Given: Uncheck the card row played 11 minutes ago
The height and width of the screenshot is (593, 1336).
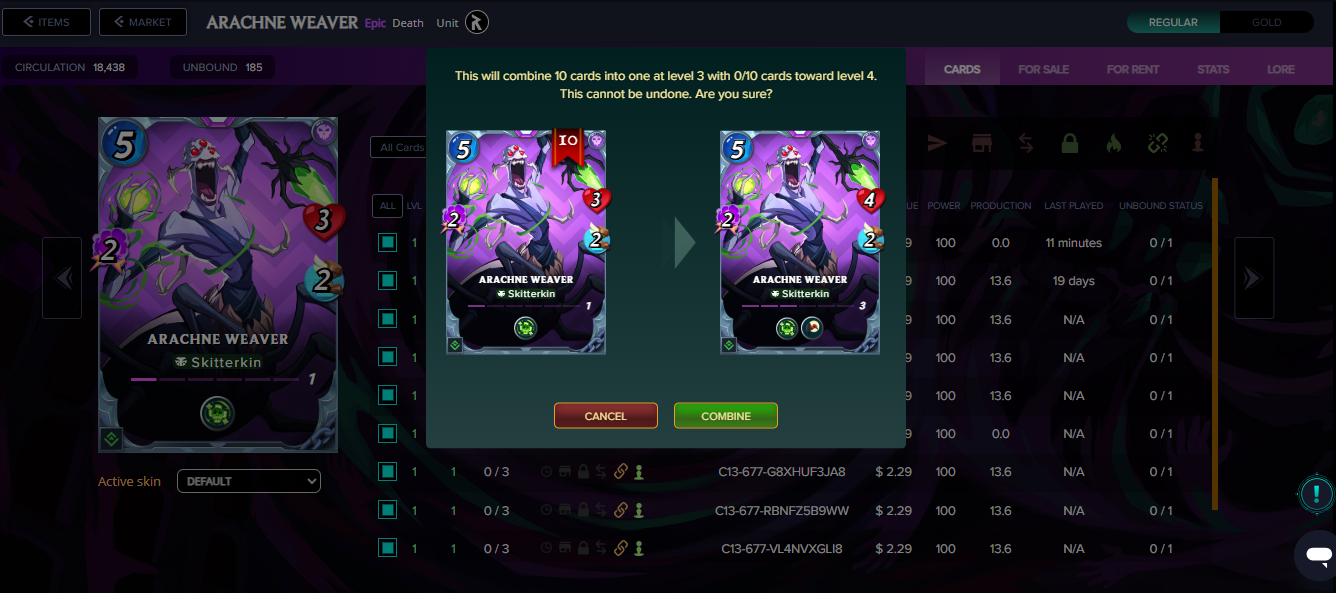Looking at the screenshot, I should pos(387,243).
